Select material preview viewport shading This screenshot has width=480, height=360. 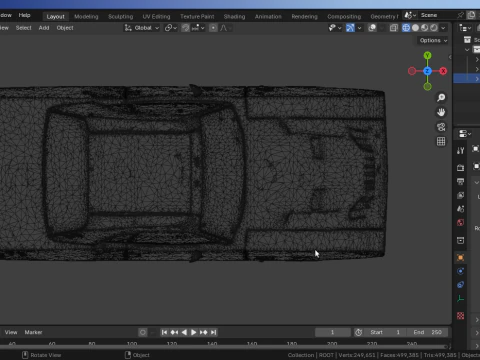(x=424, y=28)
